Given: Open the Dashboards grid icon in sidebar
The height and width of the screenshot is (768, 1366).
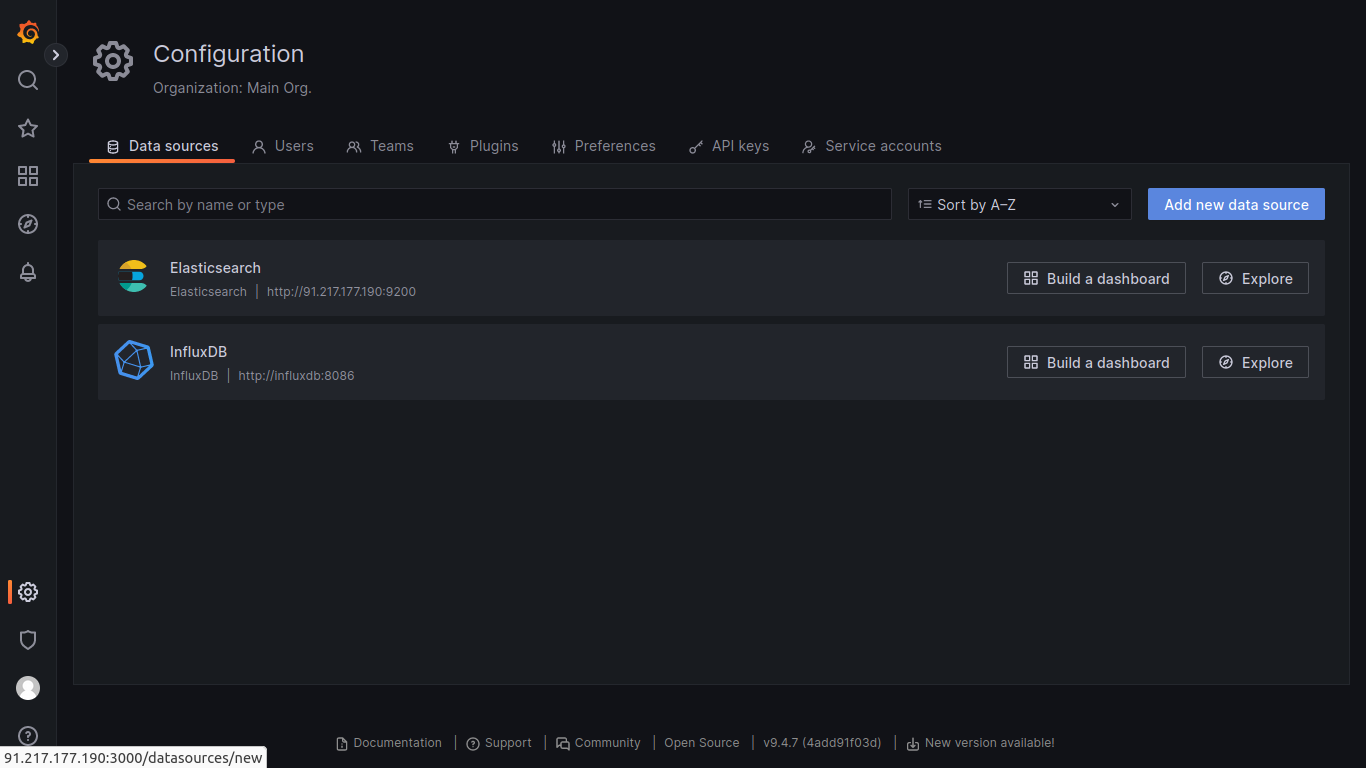Looking at the screenshot, I should click(28, 176).
